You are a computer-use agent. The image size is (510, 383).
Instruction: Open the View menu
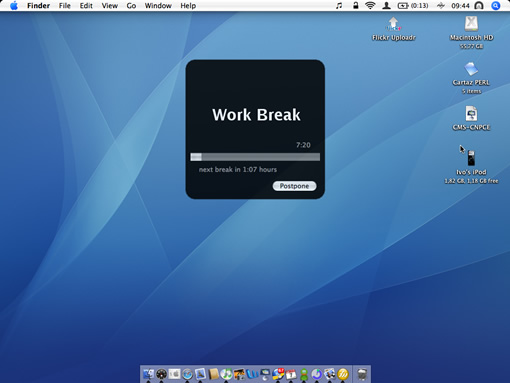pyautogui.click(x=110, y=6)
